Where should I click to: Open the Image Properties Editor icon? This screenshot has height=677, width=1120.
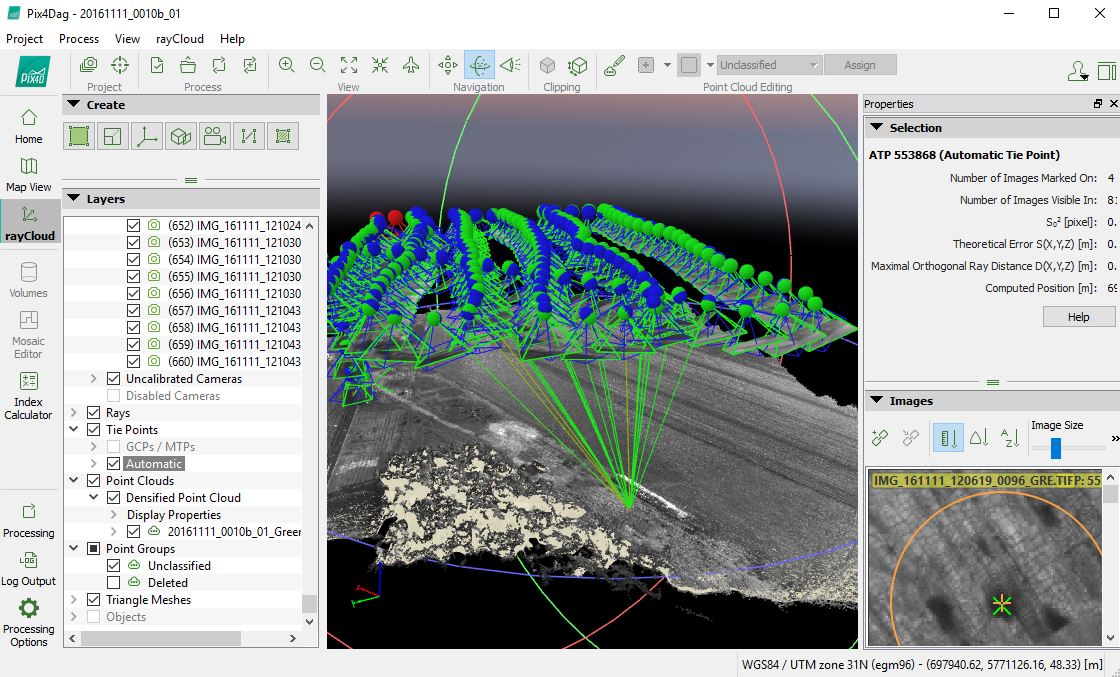tap(89, 65)
